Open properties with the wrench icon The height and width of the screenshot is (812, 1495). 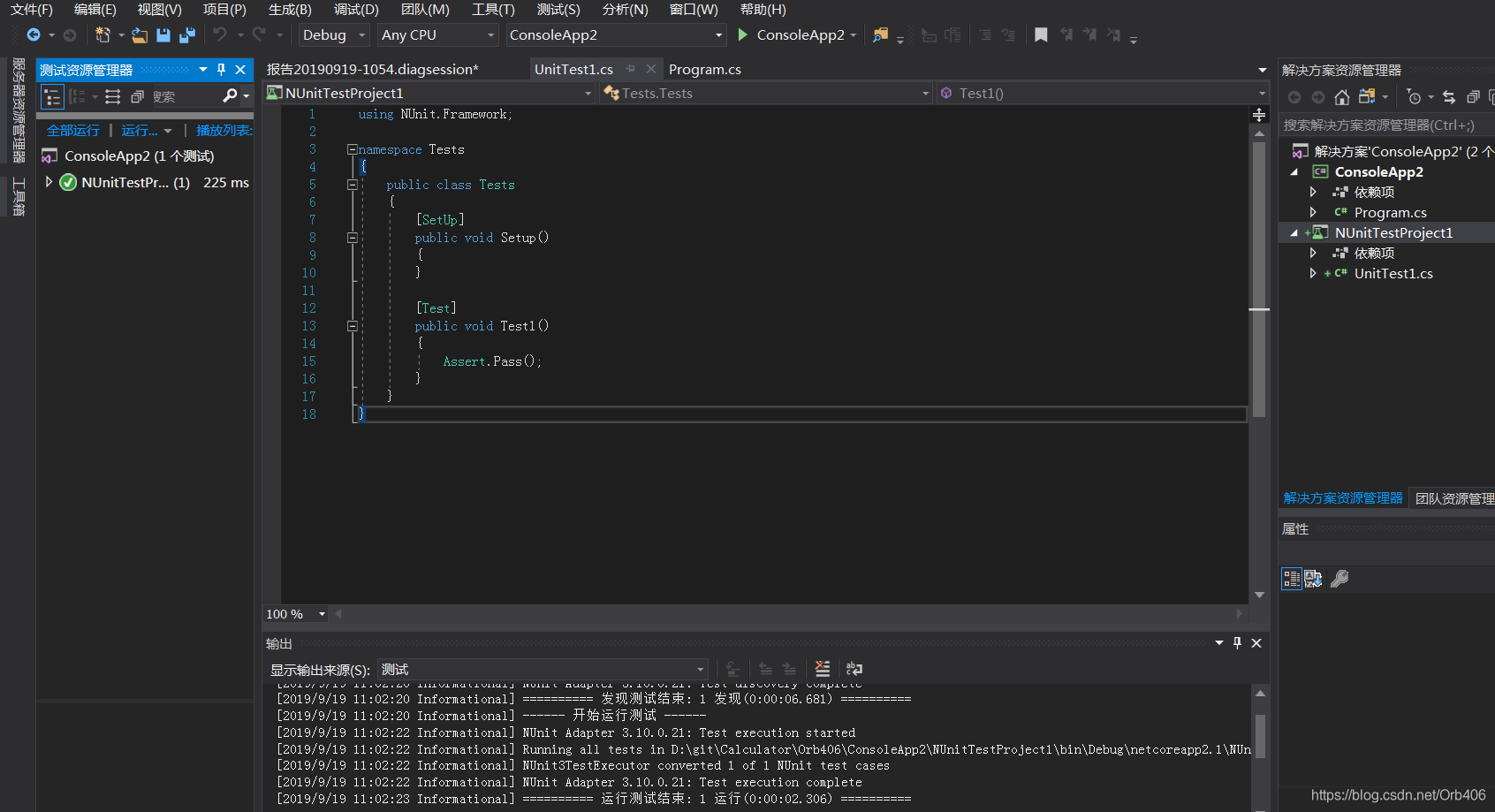1339,579
